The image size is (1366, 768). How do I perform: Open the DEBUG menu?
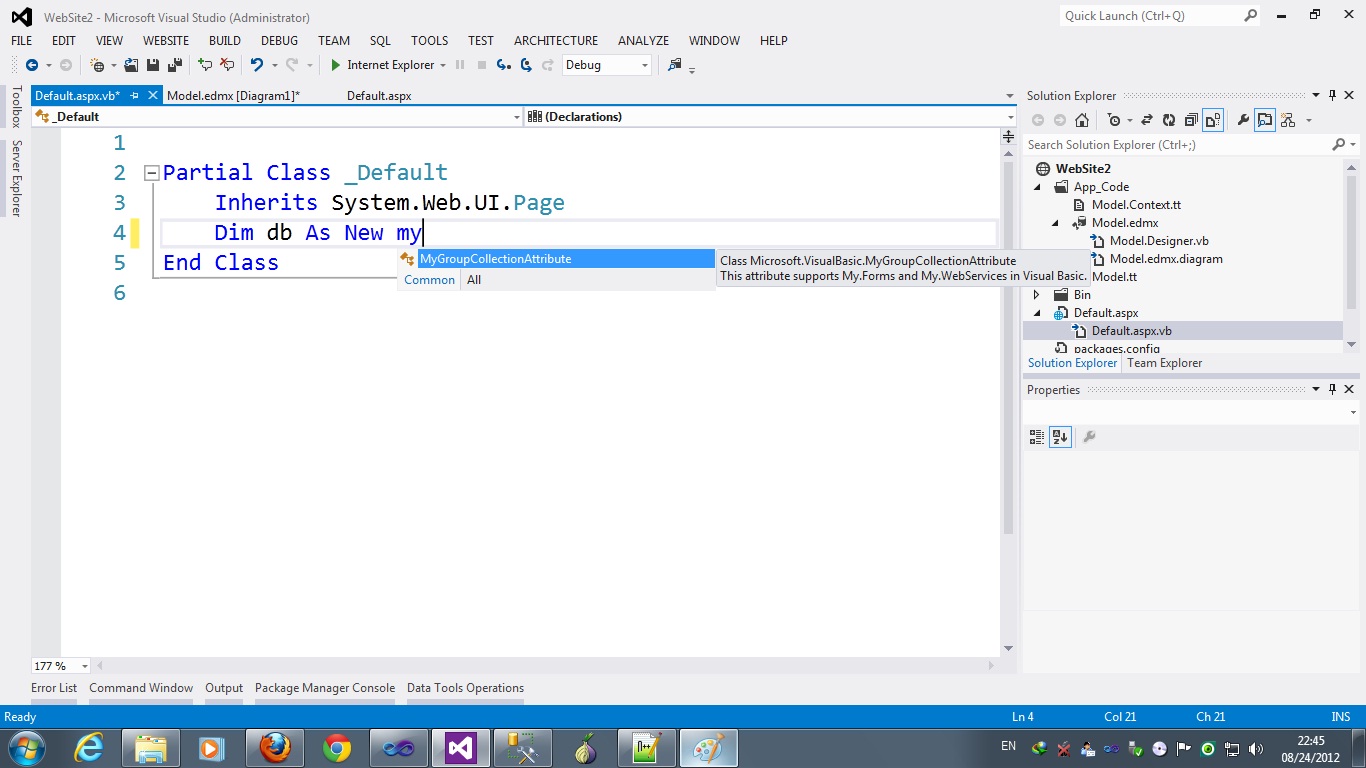[x=280, y=41]
